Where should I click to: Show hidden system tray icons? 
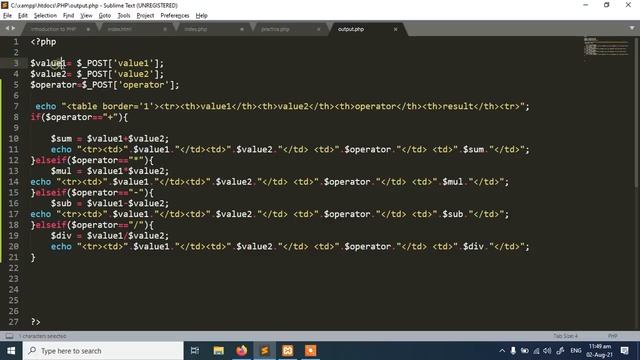click(x=502, y=351)
